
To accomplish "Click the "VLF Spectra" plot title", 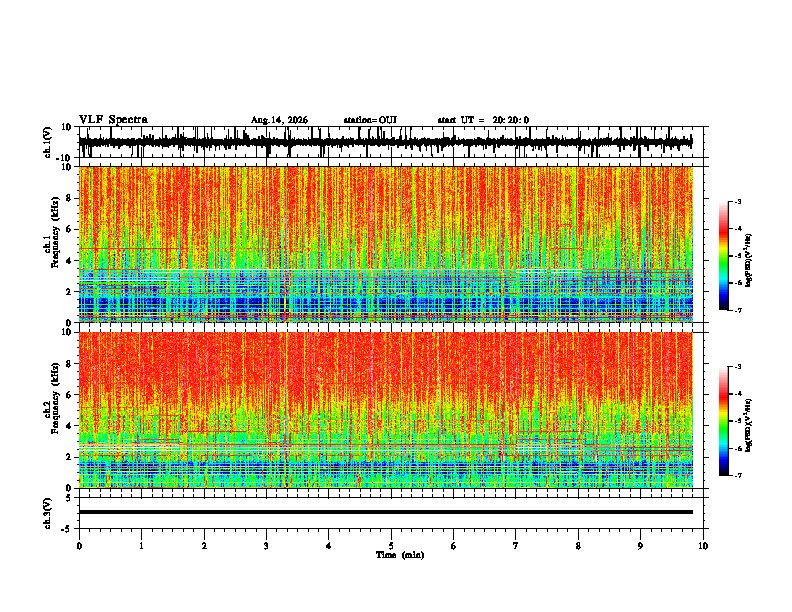I will 113,119.
